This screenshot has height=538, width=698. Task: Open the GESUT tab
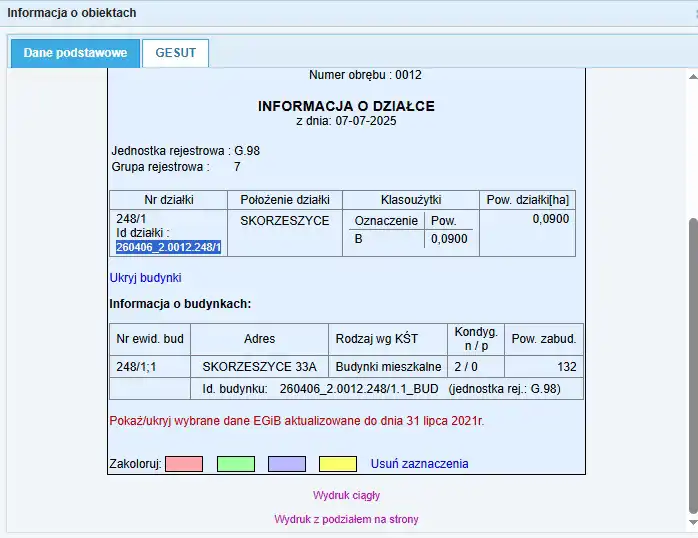pyautogui.click(x=175, y=53)
